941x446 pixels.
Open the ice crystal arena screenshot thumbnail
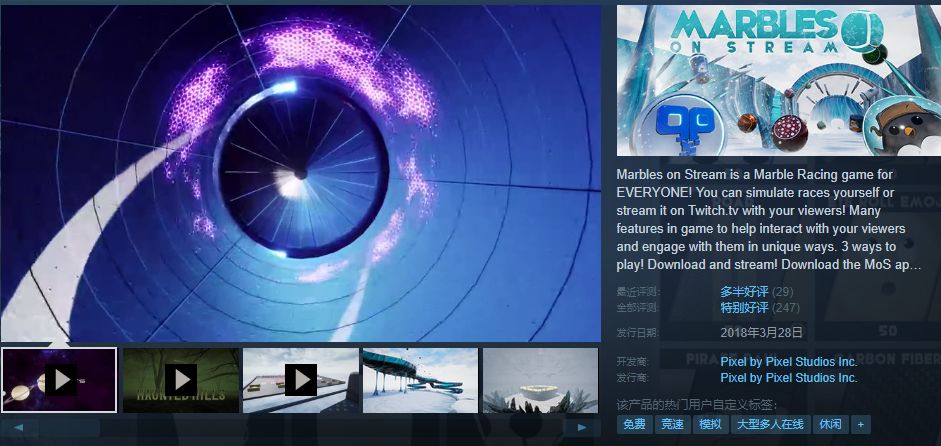(x=541, y=380)
